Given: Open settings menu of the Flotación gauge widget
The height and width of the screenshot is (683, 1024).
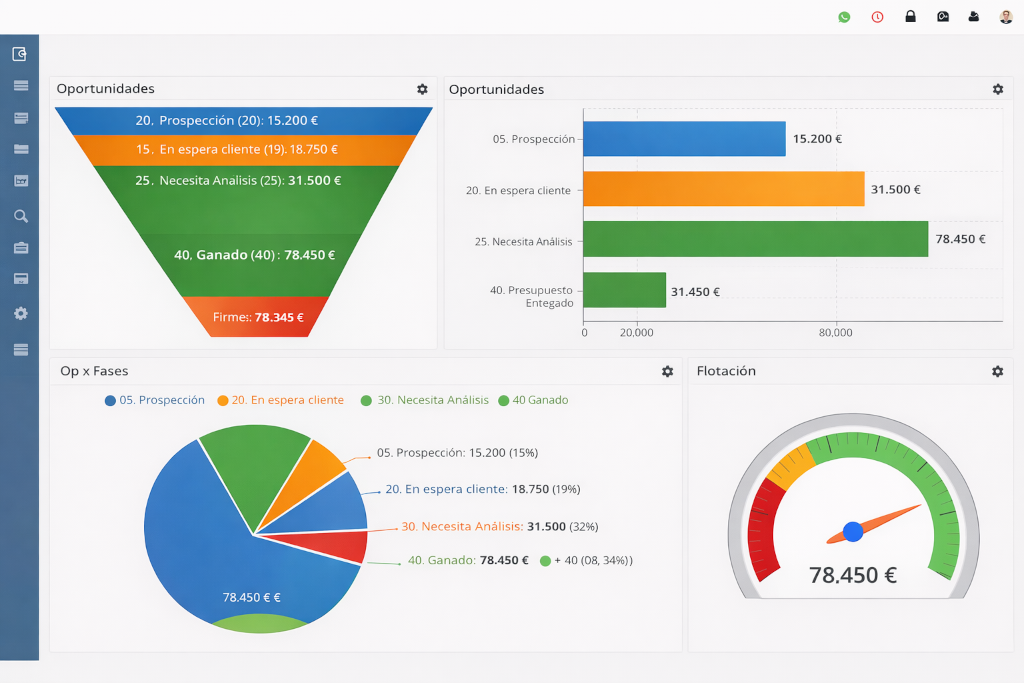Looking at the screenshot, I should [x=996, y=370].
